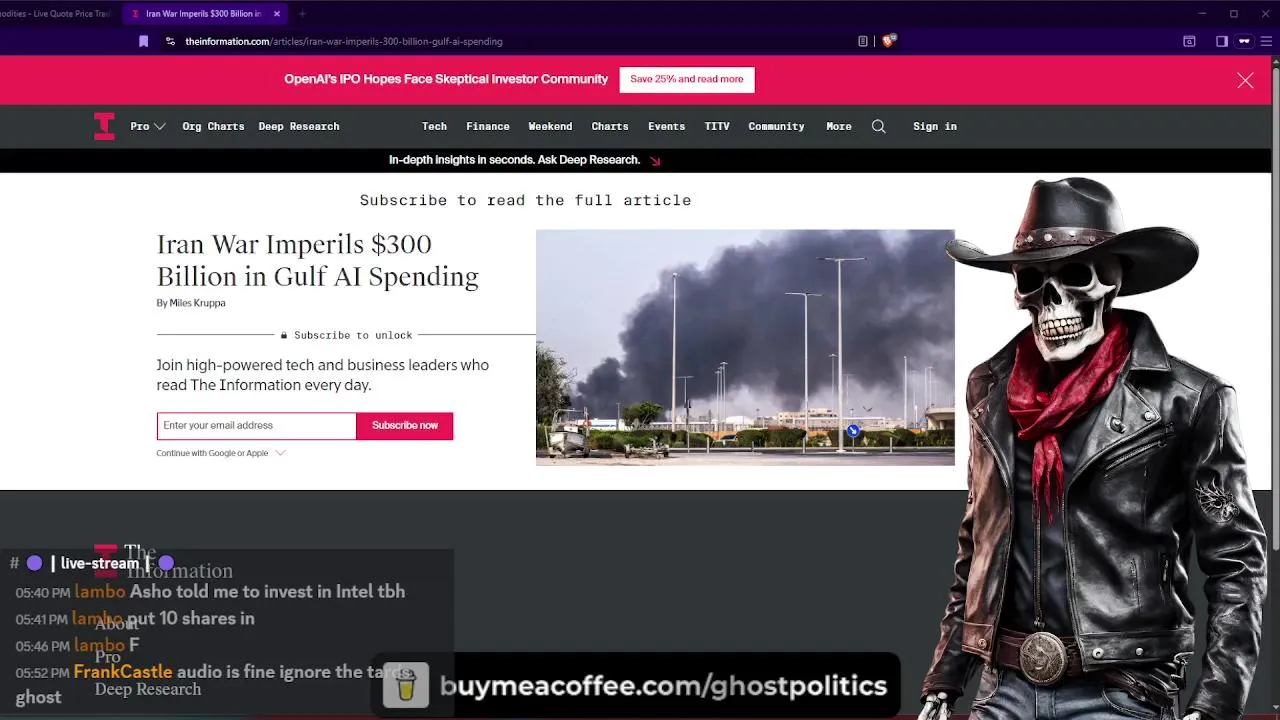The image size is (1280, 720).
Task: Click Sign in link
Action: tap(935, 126)
